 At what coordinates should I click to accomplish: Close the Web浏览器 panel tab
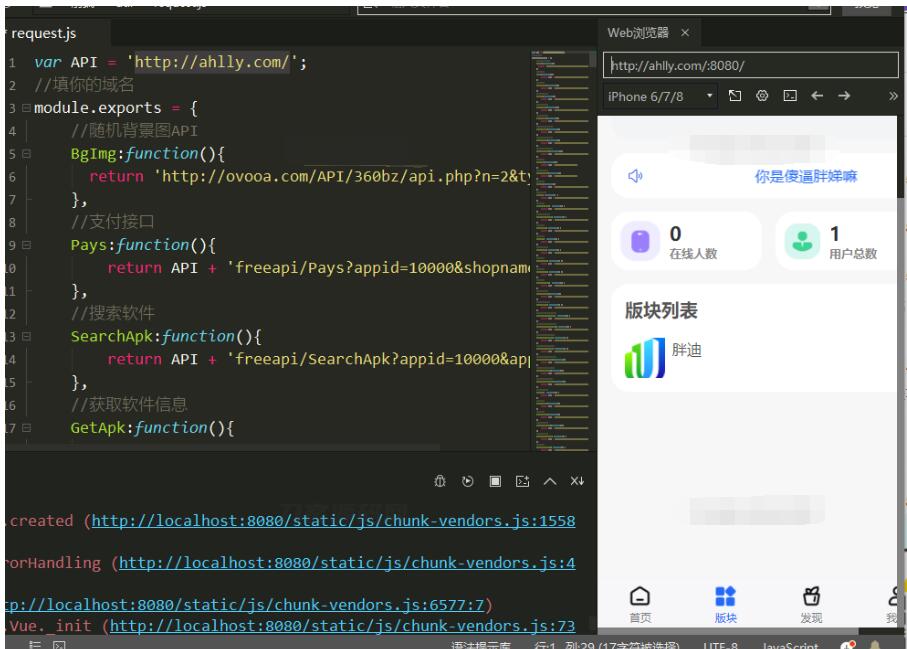click(685, 33)
